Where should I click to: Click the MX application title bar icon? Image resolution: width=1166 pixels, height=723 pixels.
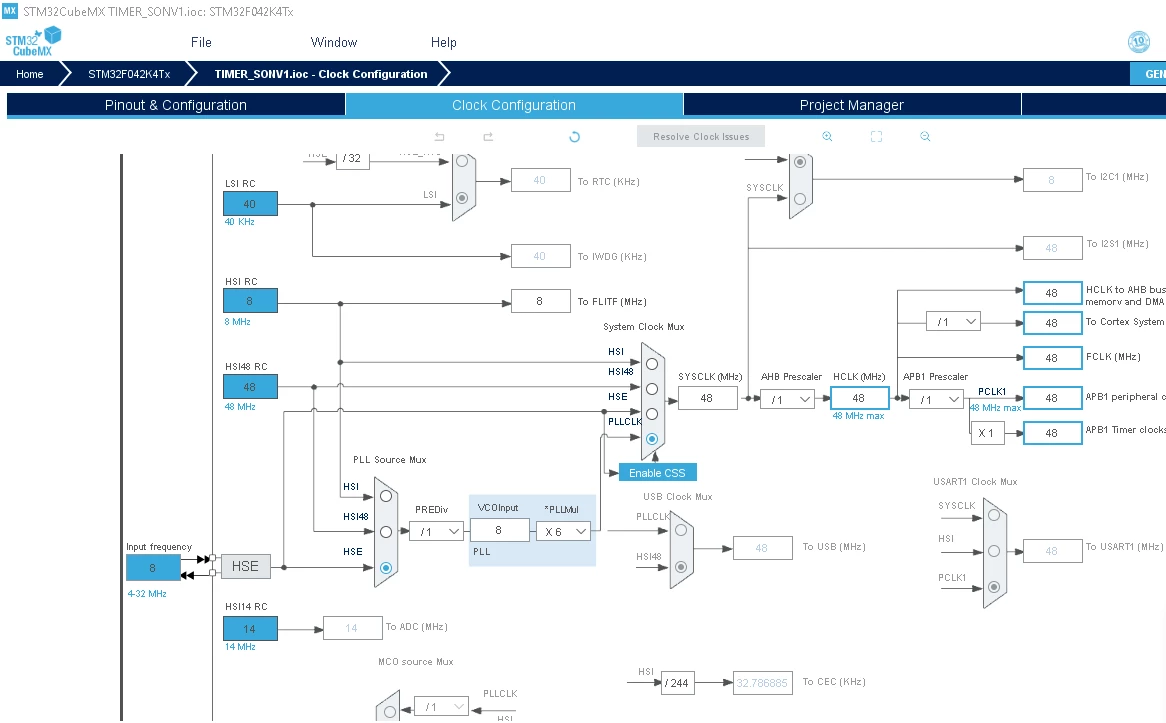pos(10,10)
